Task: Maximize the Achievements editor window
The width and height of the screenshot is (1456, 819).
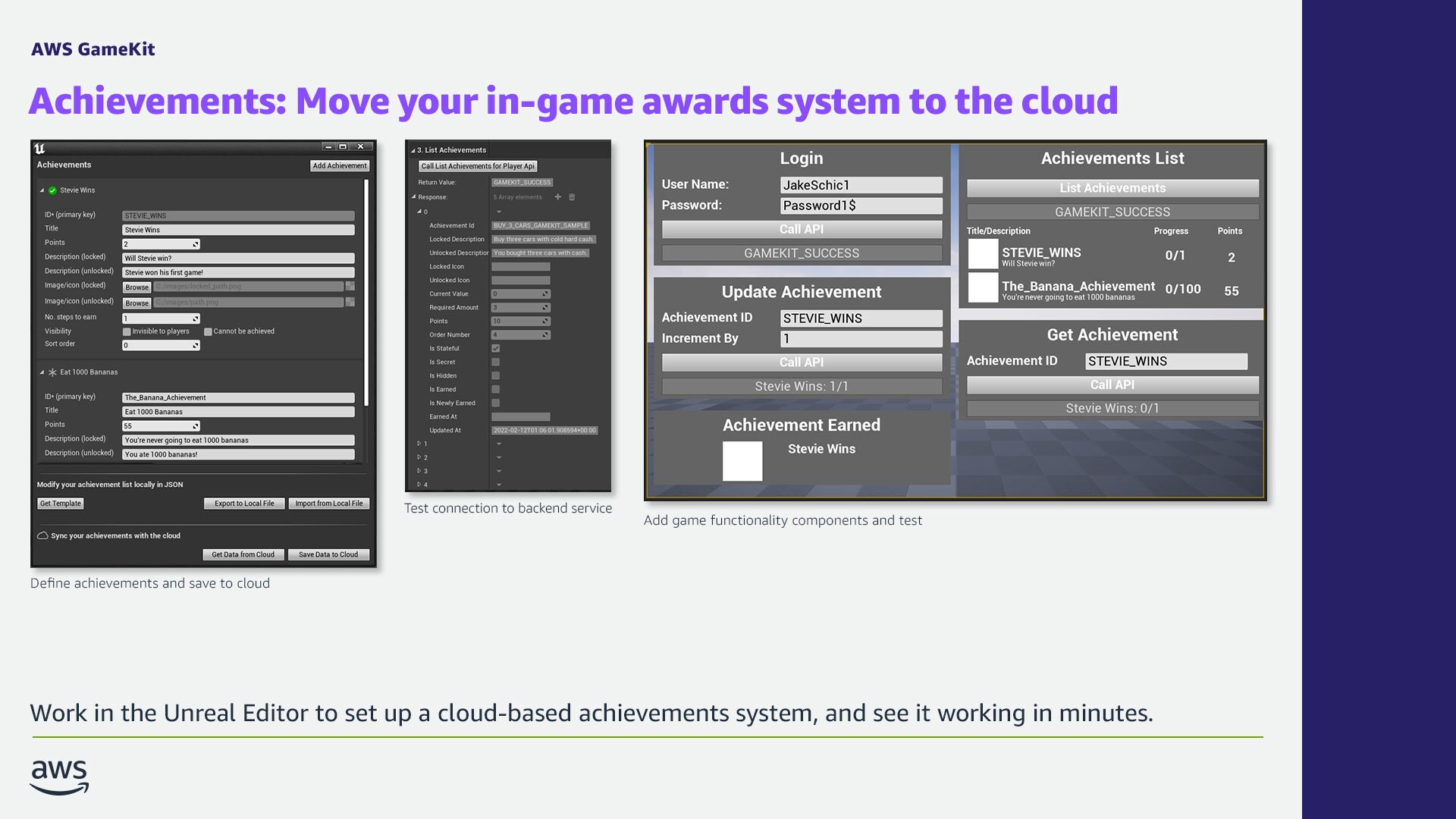Action: [x=343, y=146]
